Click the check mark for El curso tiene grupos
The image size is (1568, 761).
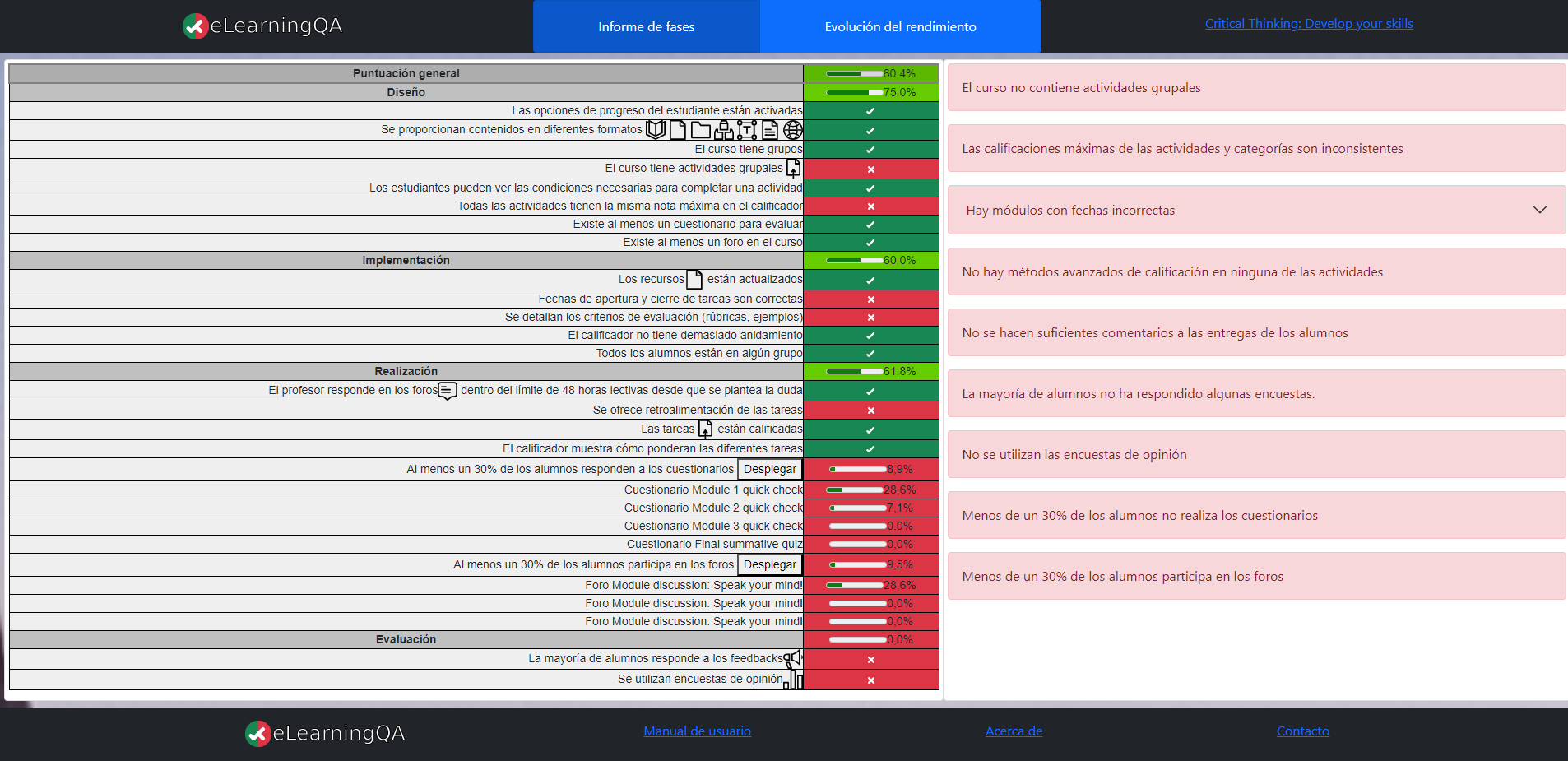pos(870,150)
